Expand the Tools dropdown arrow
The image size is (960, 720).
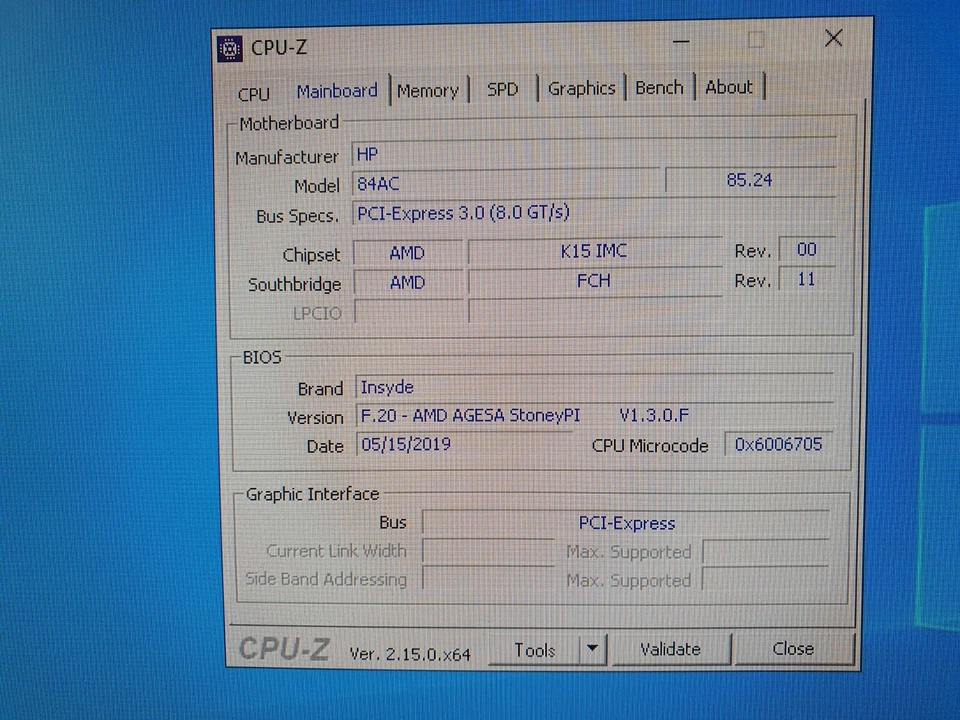(x=592, y=649)
